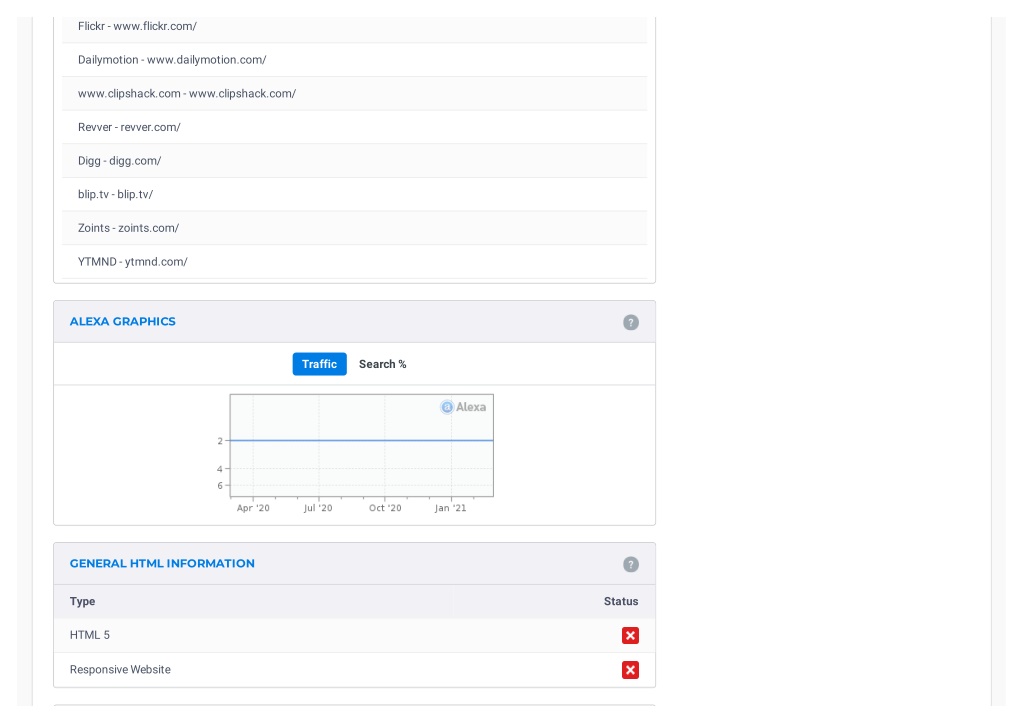This screenshot has height=723, width=1024.
Task: Click the Oct '20 axis label
Action: pos(385,508)
